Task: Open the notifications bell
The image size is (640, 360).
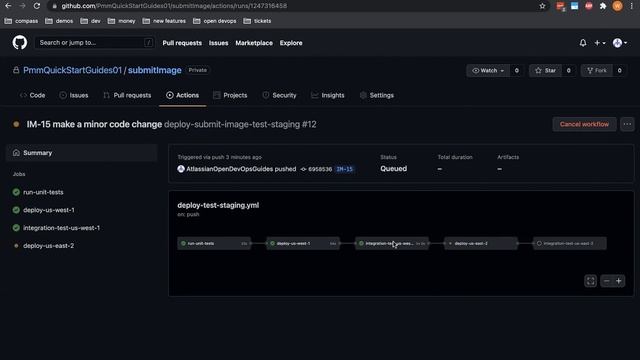Action: pos(583,43)
